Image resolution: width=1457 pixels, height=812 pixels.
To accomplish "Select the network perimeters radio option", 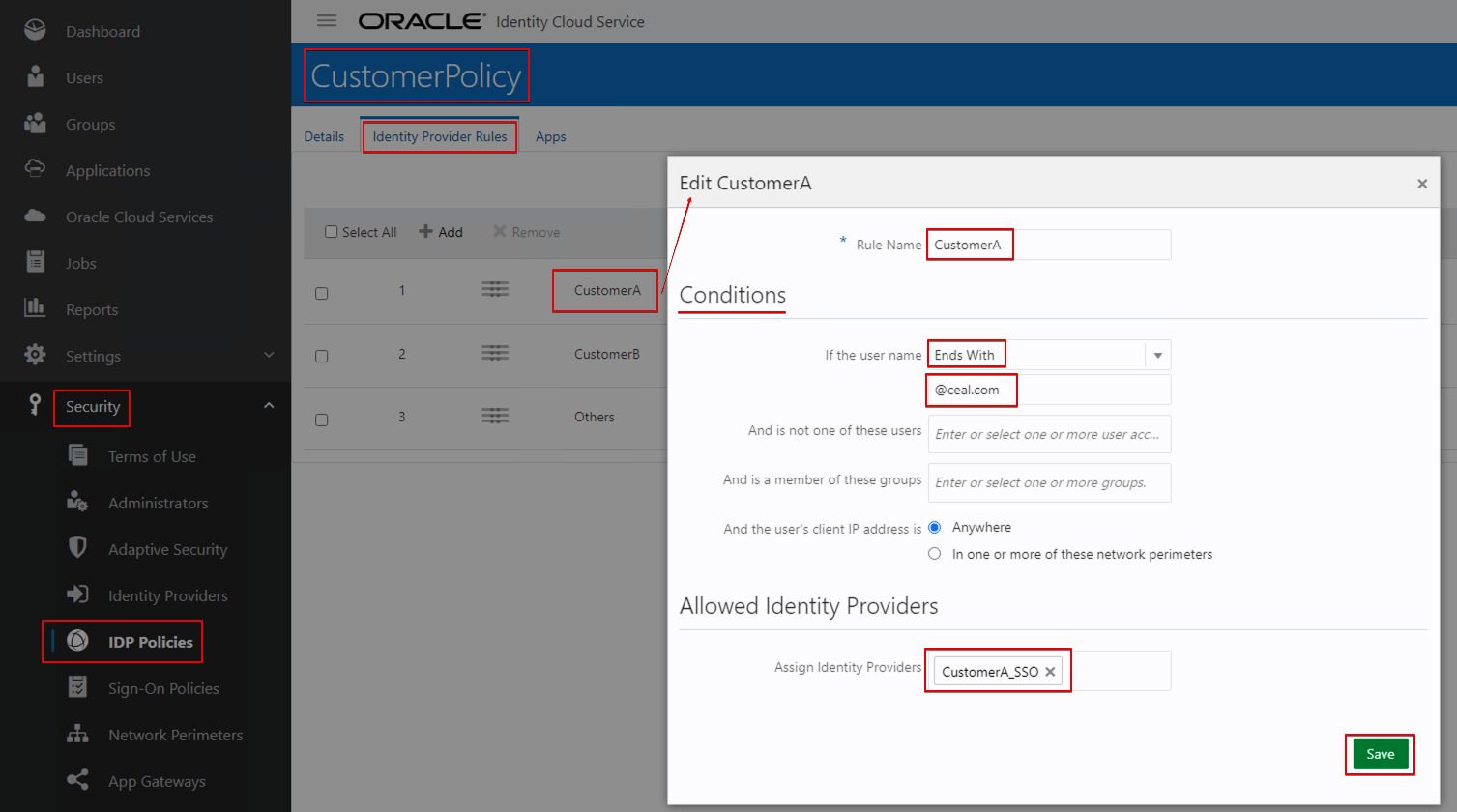I will pyautogui.click(x=935, y=554).
